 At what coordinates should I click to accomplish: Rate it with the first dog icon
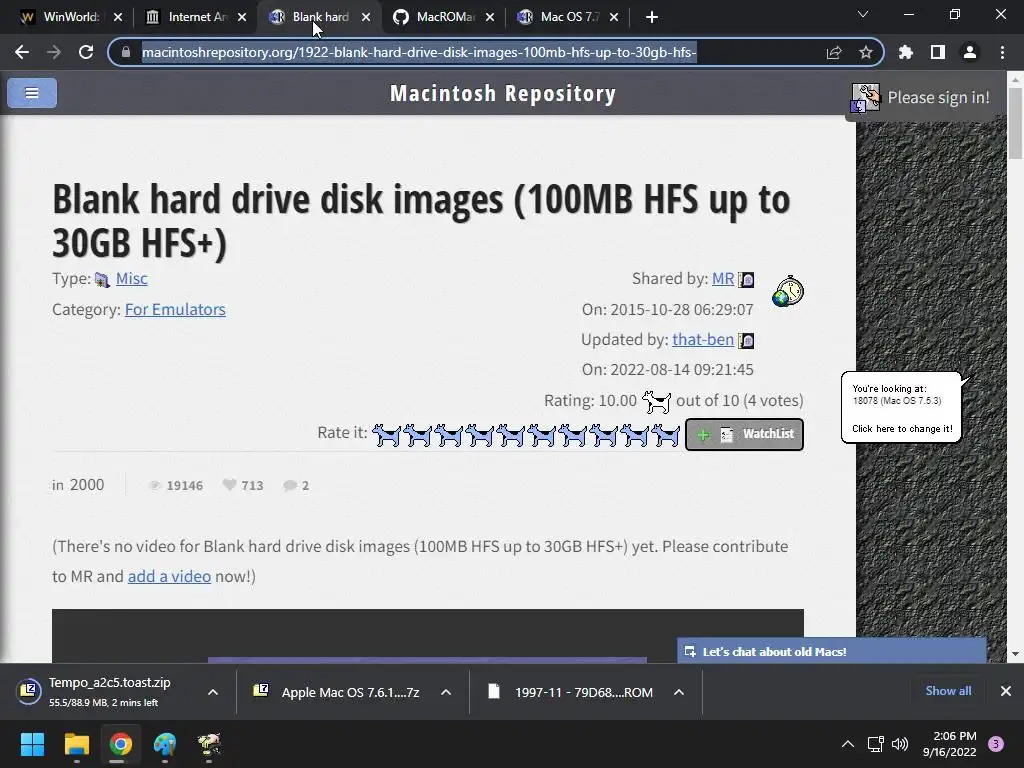tap(387, 435)
